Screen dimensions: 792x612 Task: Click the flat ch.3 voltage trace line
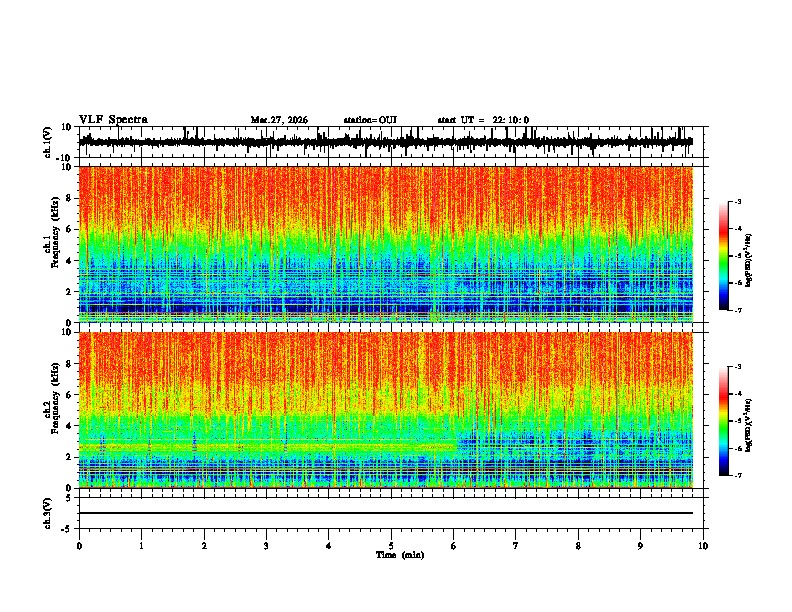[386, 513]
